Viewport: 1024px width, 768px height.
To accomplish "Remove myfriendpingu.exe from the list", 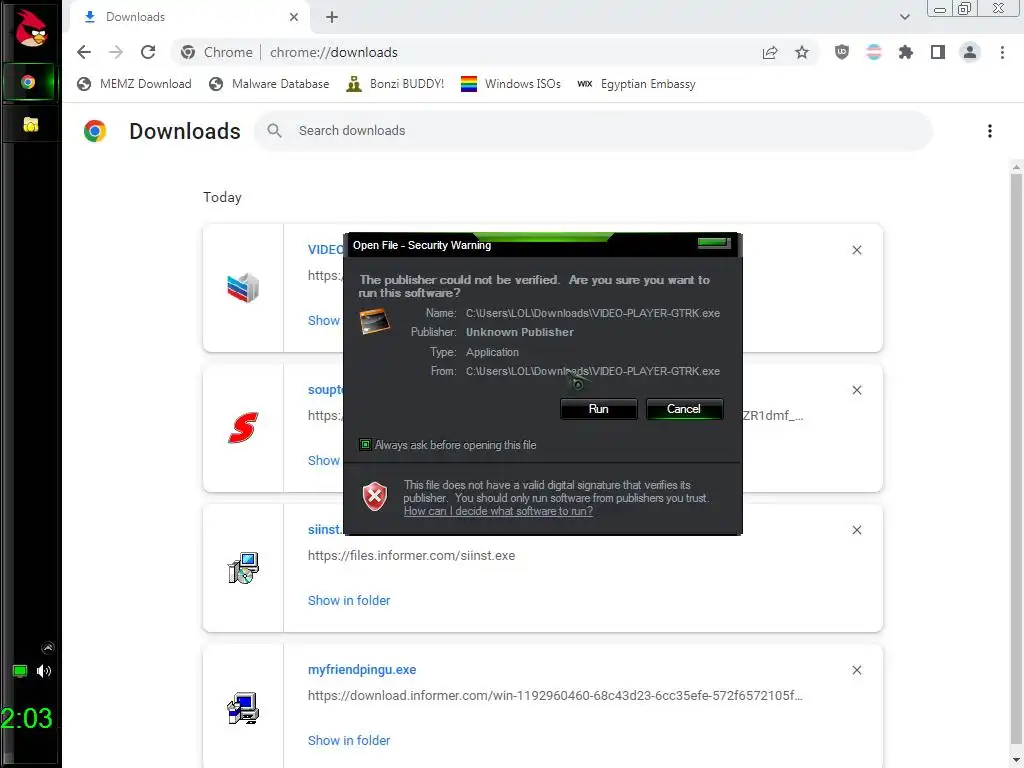I will click(x=857, y=670).
